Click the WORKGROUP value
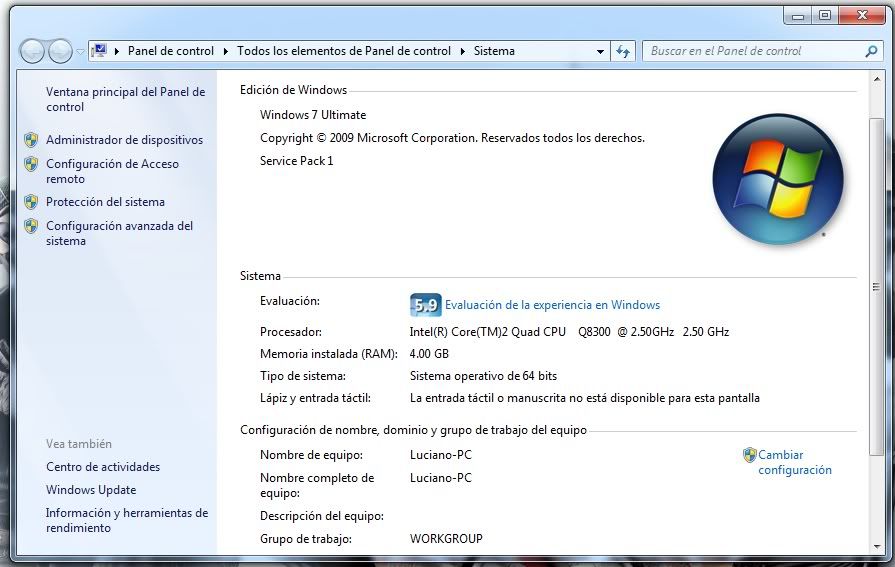The height and width of the screenshot is (567, 895). coord(446,539)
